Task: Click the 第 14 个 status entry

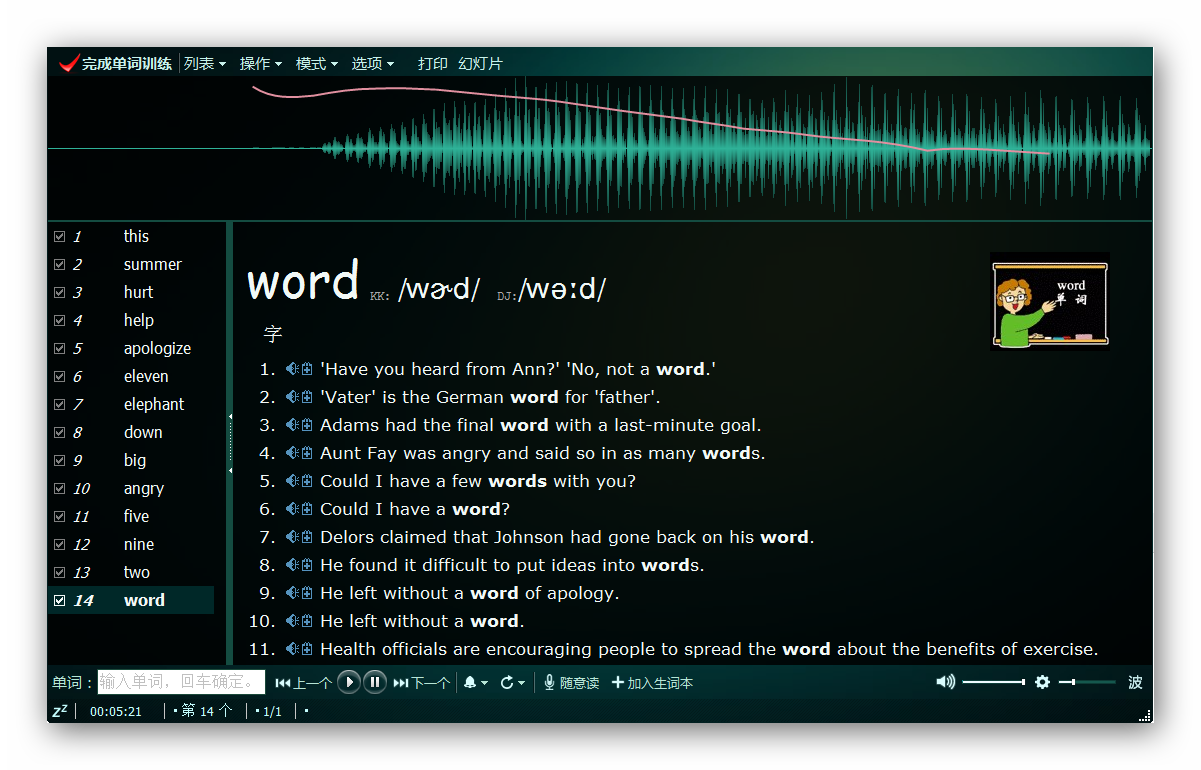Action: [x=205, y=711]
